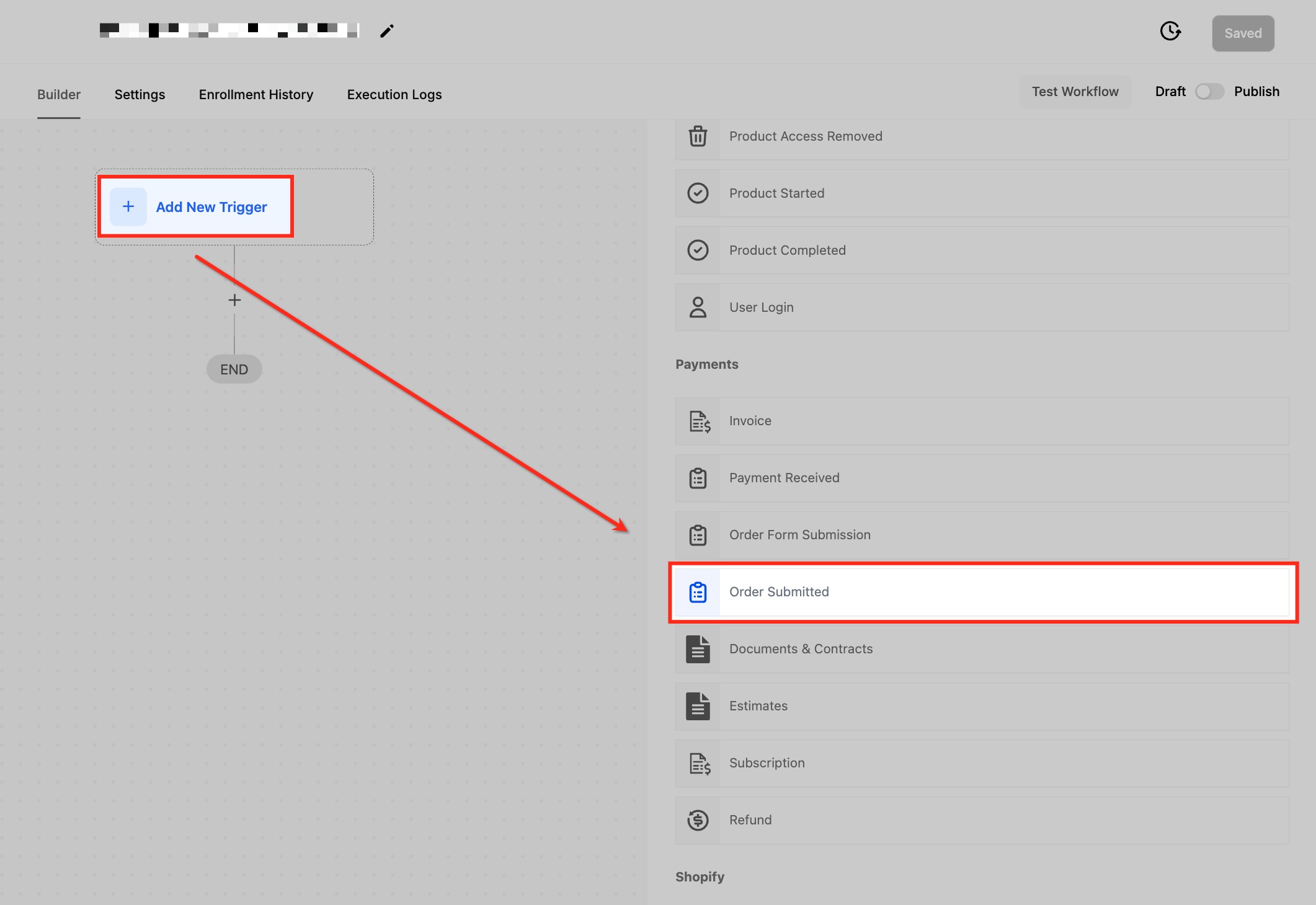Click the trash icon for Product Access Removed
This screenshot has width=1316, height=905.
click(x=698, y=136)
